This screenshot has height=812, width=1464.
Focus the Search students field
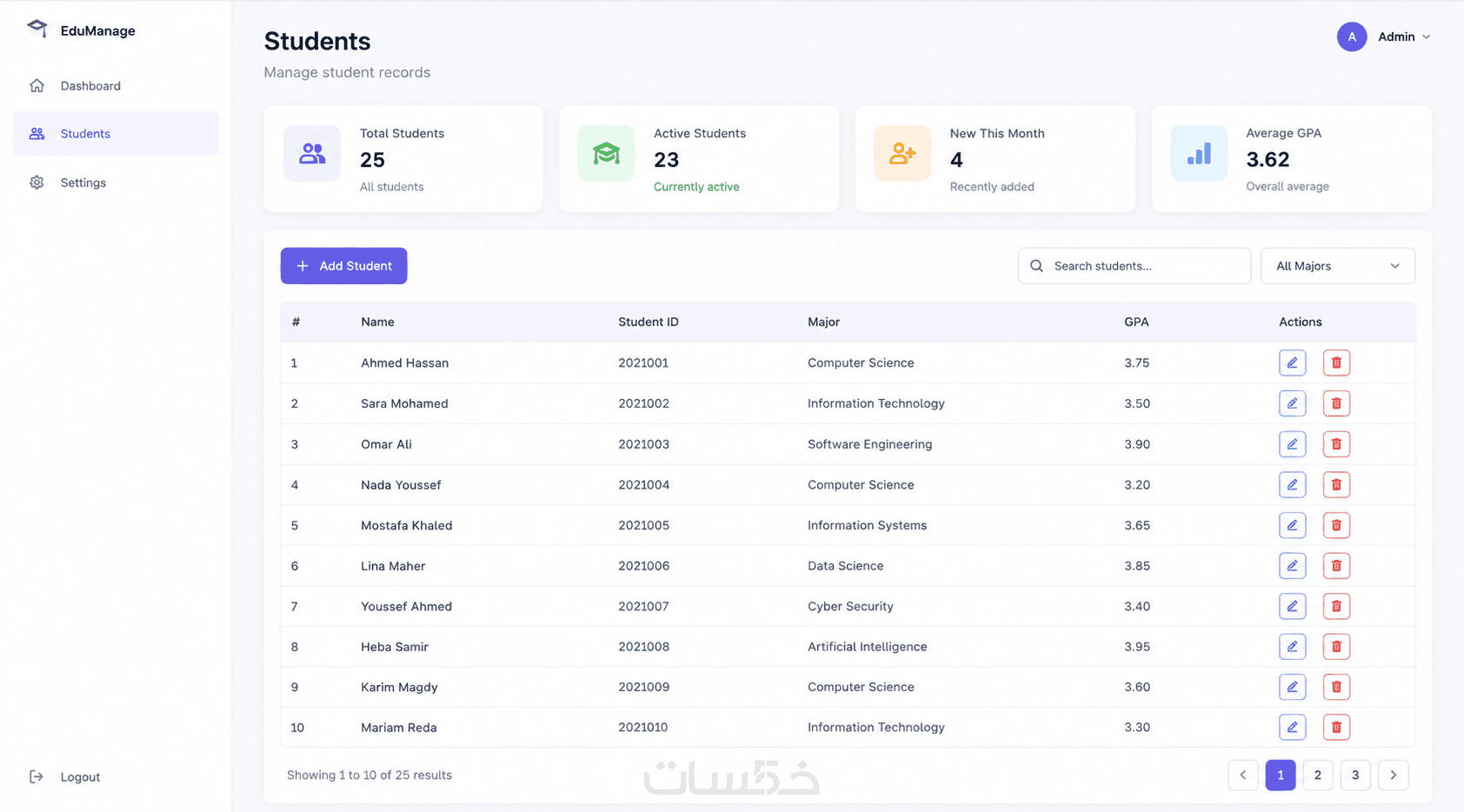(x=1135, y=266)
